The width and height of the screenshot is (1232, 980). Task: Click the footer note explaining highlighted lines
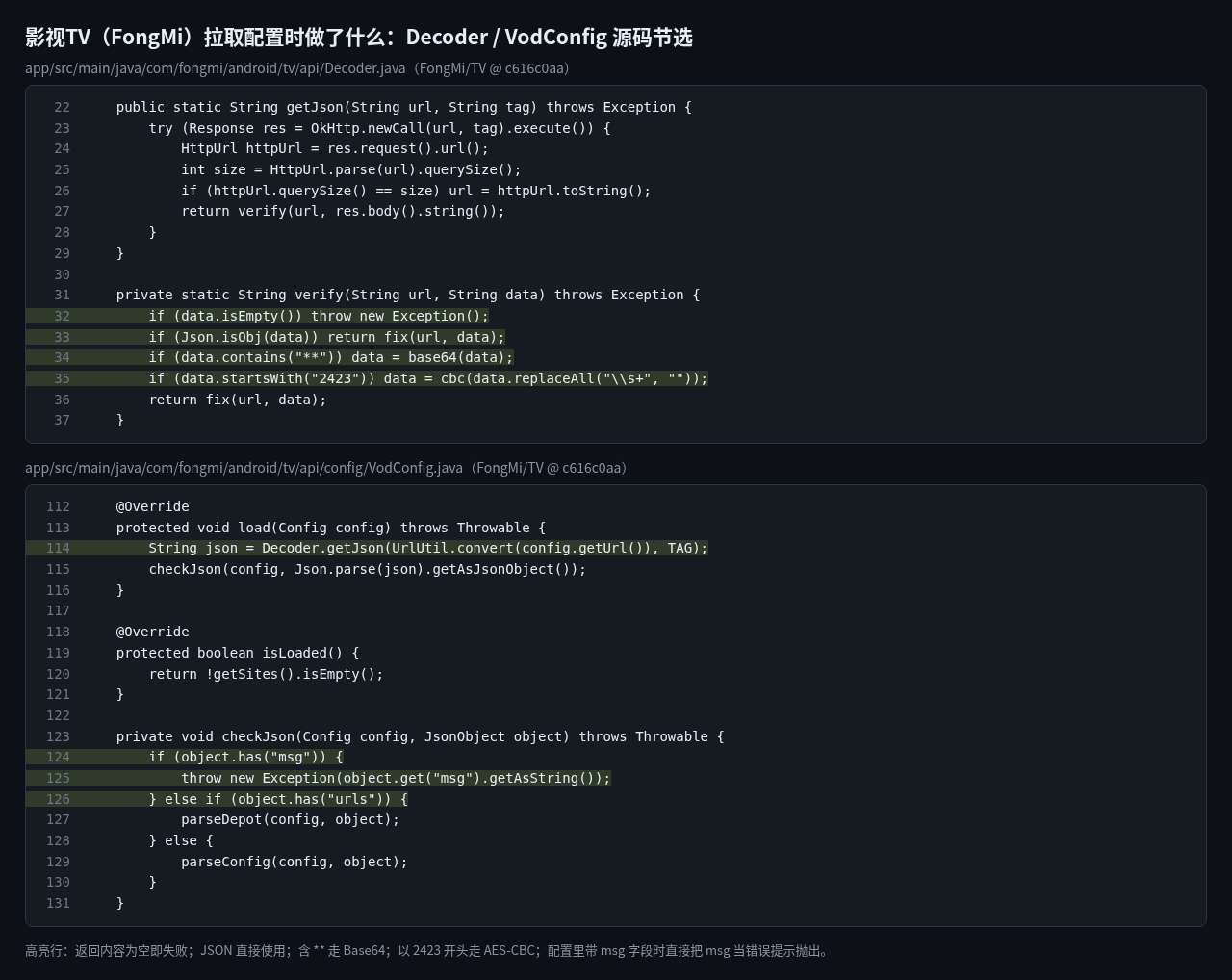point(428,951)
